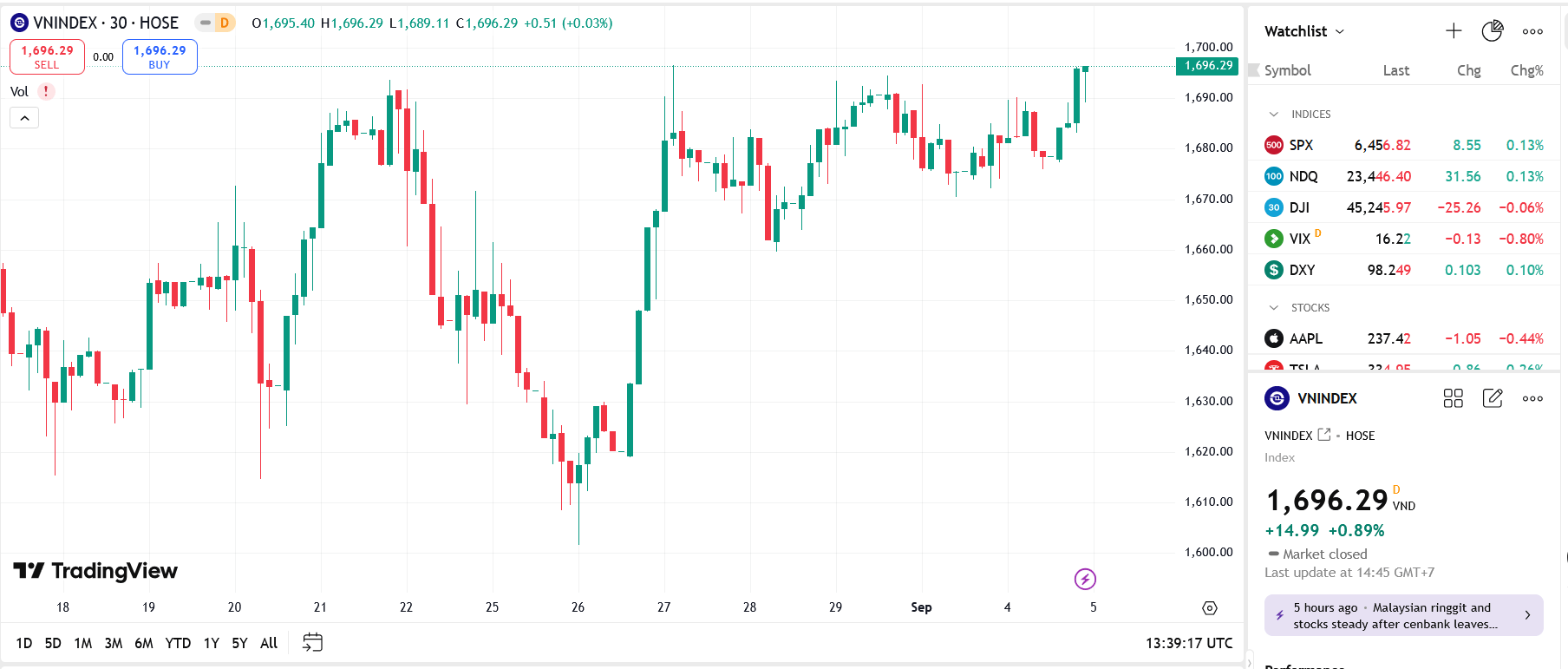Open the watchlist three-dots menu
Image resolution: width=1568 pixels, height=669 pixels.
click(x=1532, y=31)
